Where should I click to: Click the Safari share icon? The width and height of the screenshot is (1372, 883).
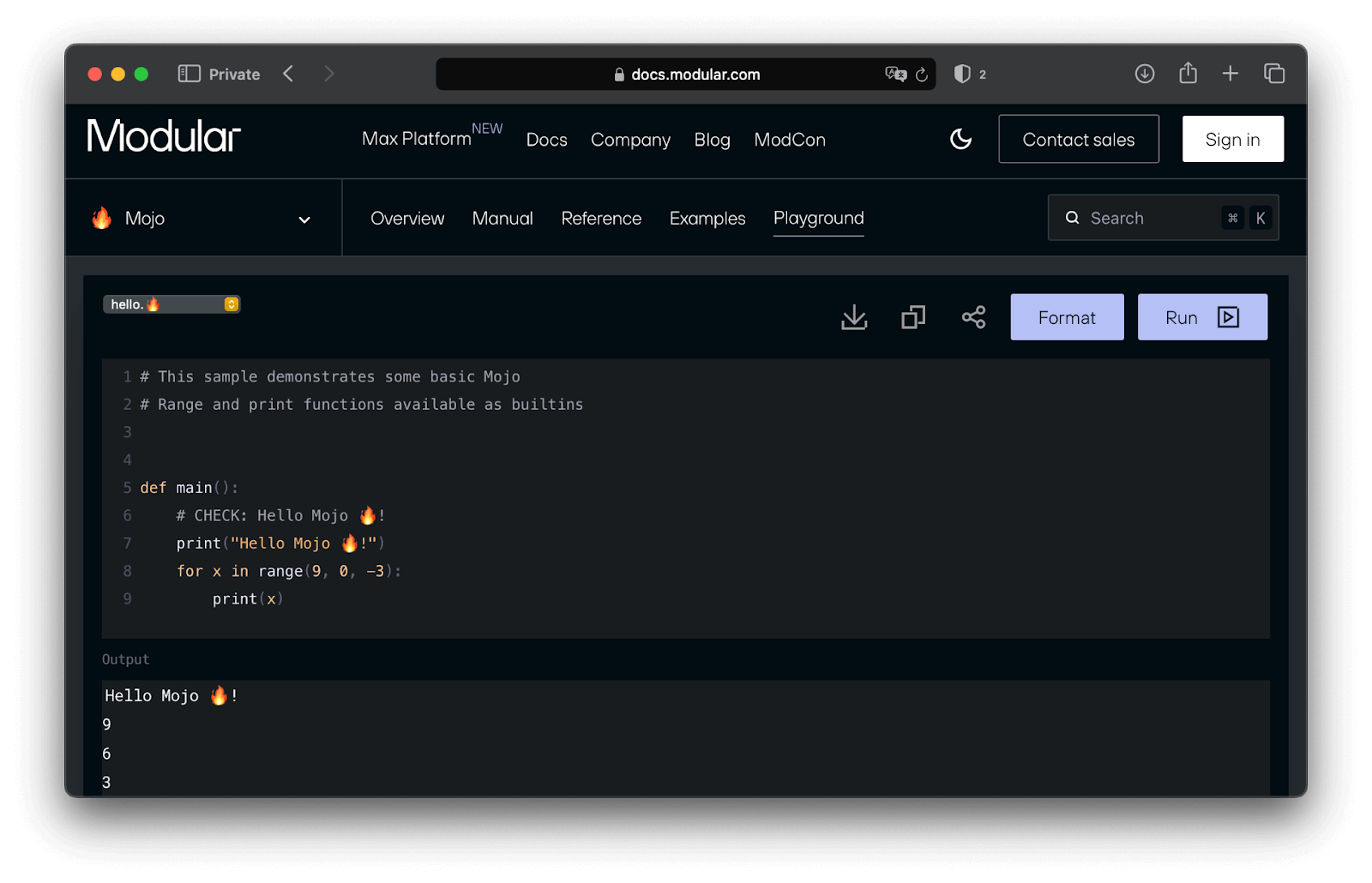tap(1188, 74)
